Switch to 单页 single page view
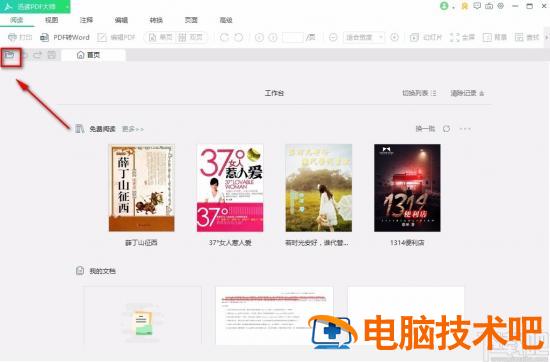This screenshot has height=362, width=550. (x=161, y=37)
